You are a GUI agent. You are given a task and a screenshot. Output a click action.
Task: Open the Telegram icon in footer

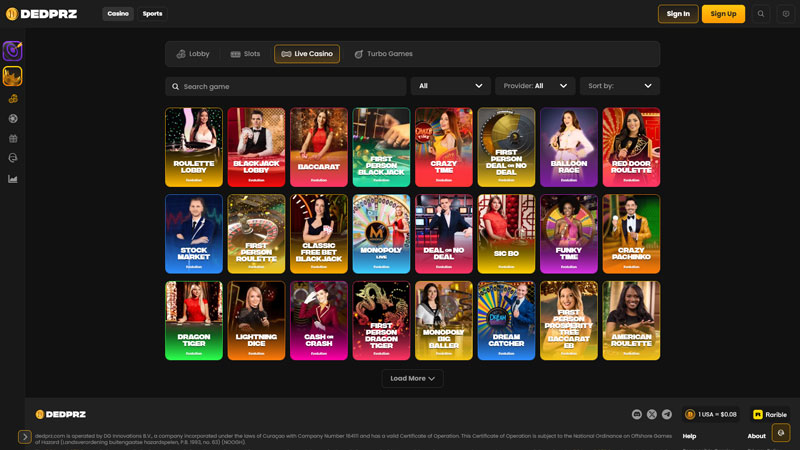tap(667, 414)
